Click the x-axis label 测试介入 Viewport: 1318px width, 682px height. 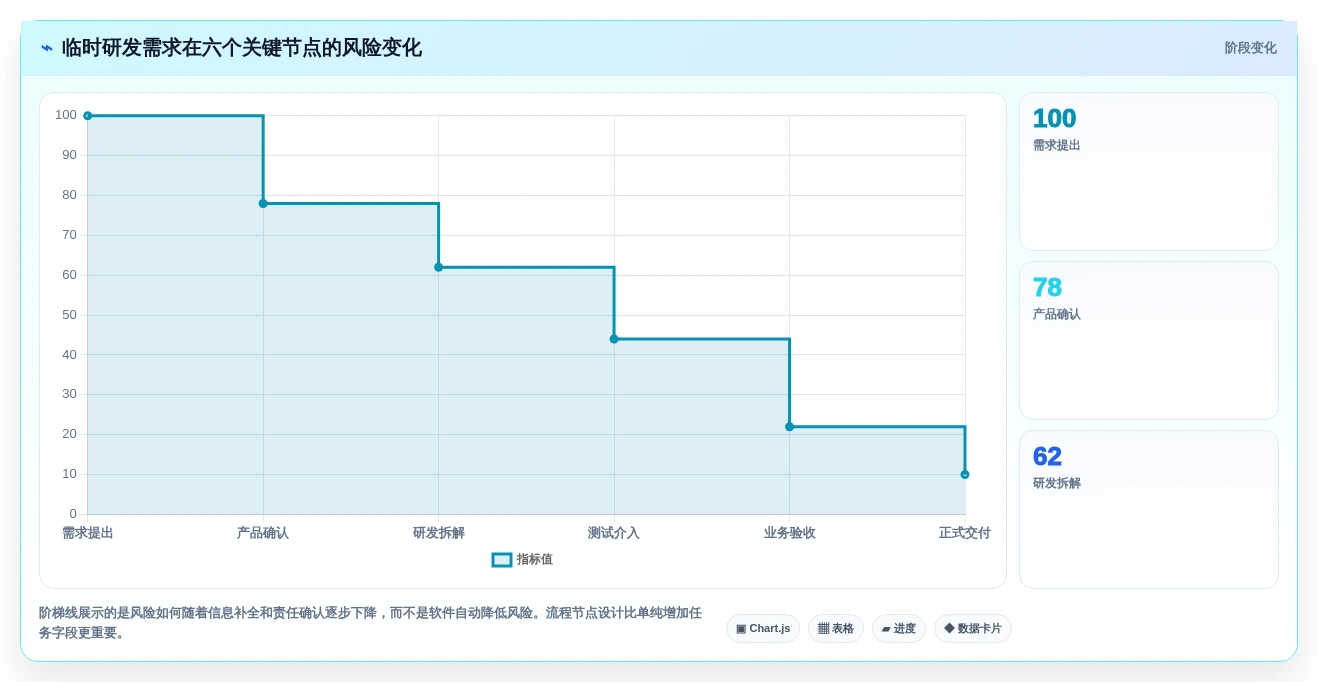[x=614, y=533]
